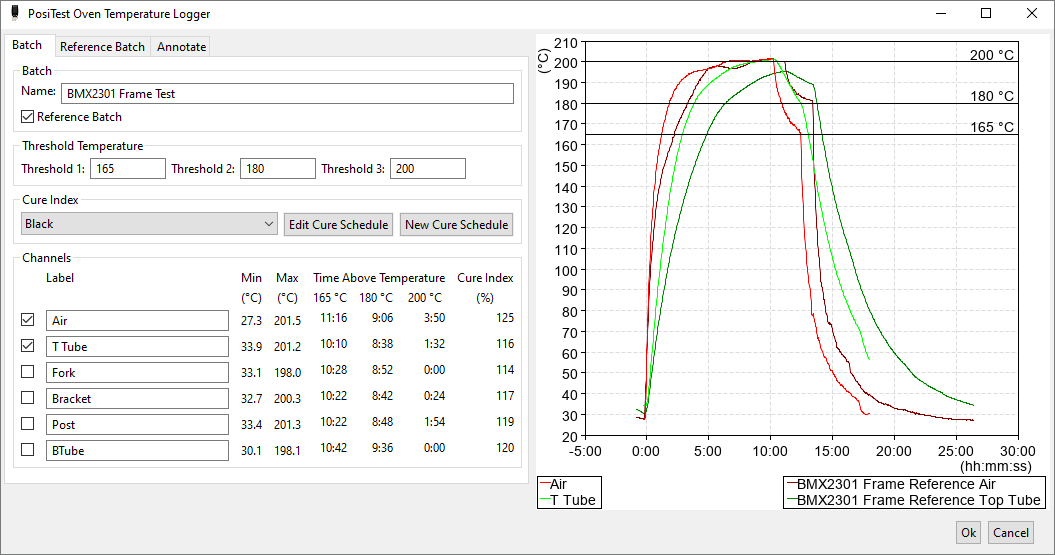Click the BMX2301 Frame Reference Air legend entry
The height and width of the screenshot is (555, 1055).
890,484
